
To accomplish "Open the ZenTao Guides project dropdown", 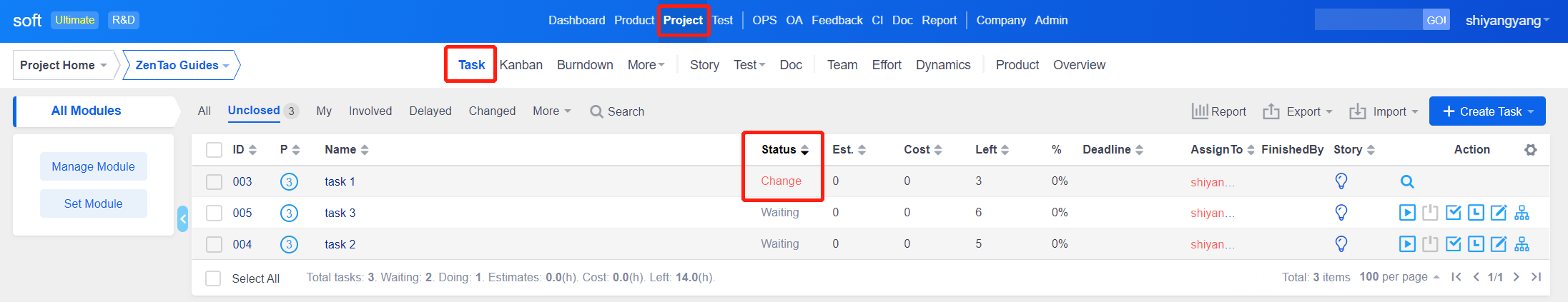I will coord(182,65).
